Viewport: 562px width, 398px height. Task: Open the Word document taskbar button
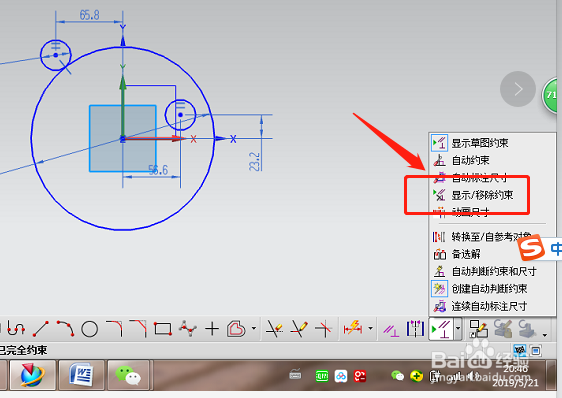coord(81,375)
